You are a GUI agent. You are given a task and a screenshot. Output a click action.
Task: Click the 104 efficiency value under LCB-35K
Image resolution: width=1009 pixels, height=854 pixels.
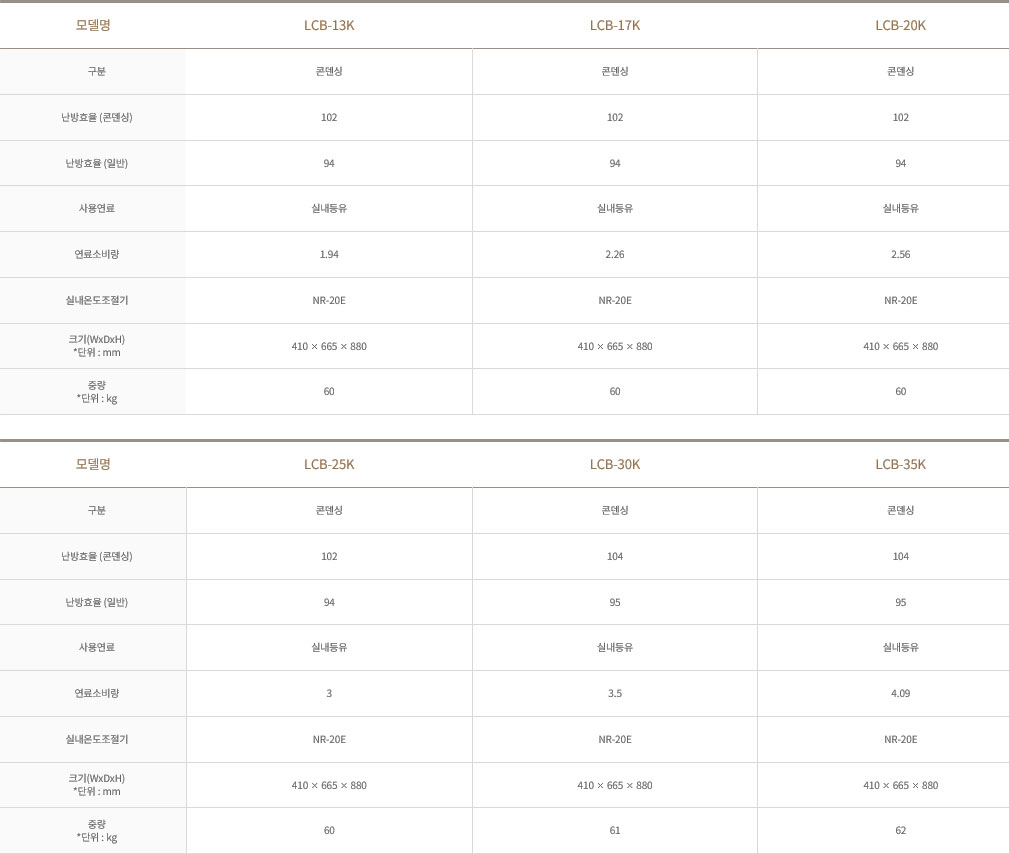pos(900,556)
